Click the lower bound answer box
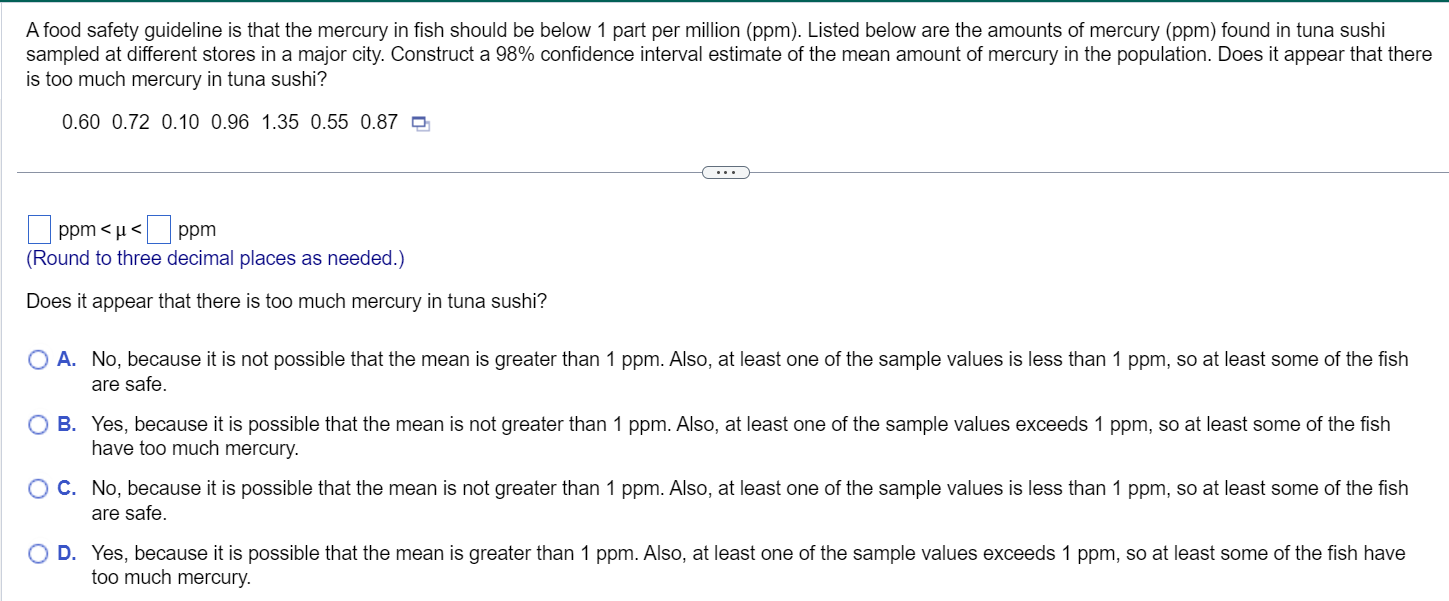The height and width of the screenshot is (601, 1449). point(38,230)
